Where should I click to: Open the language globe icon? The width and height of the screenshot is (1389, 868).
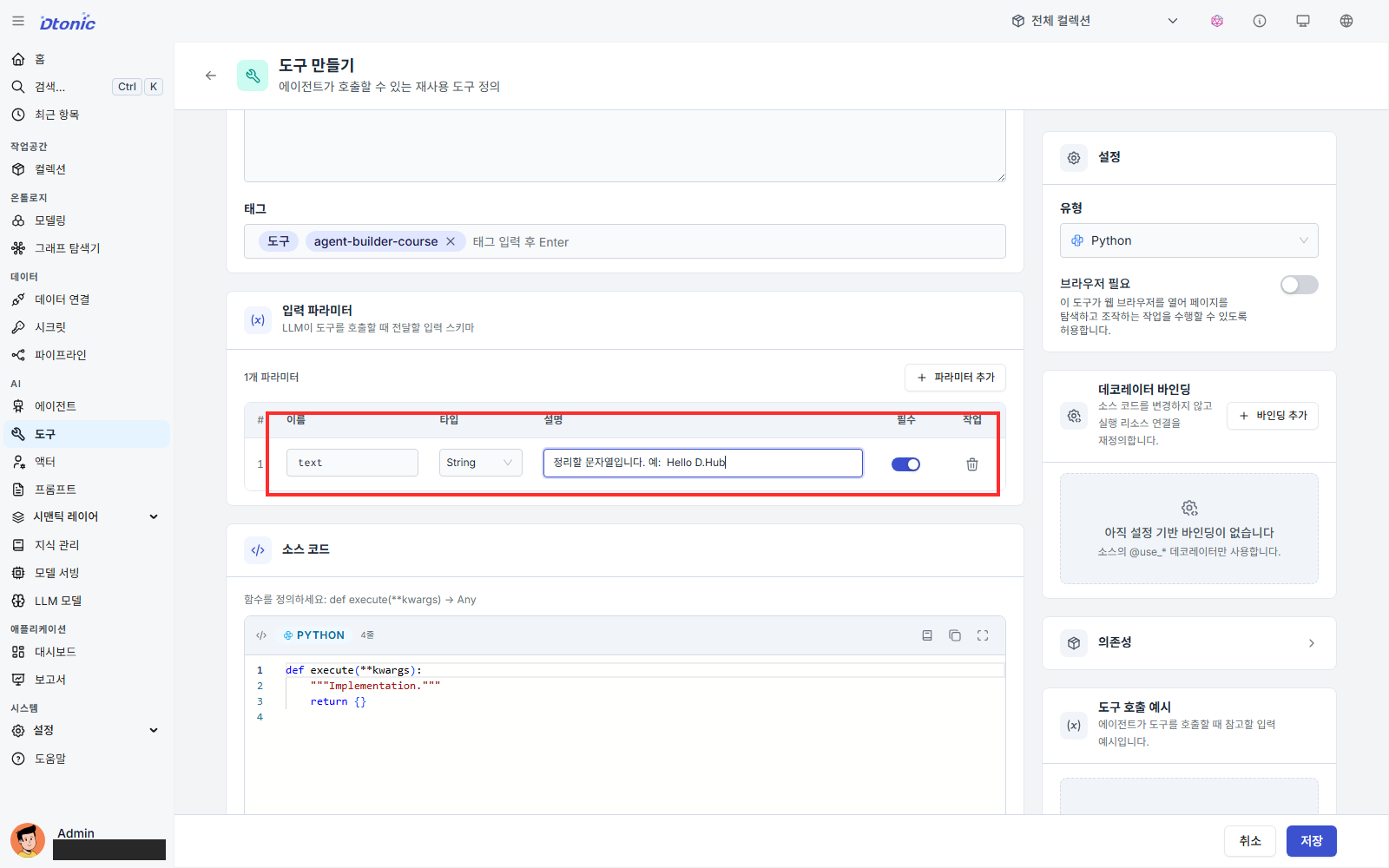1346,21
